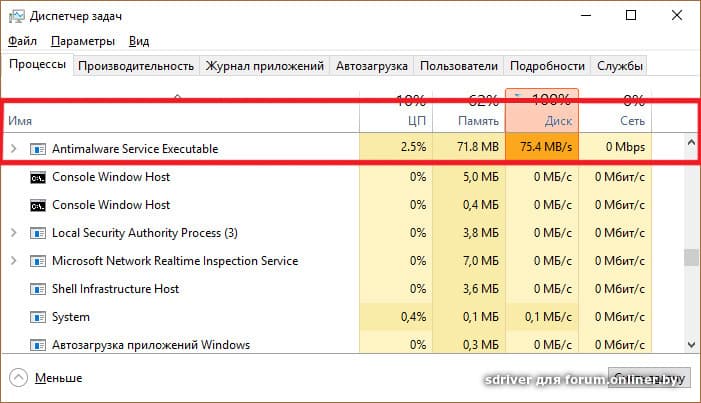Select the Автозагрузка приложений Windows process row

(150, 345)
